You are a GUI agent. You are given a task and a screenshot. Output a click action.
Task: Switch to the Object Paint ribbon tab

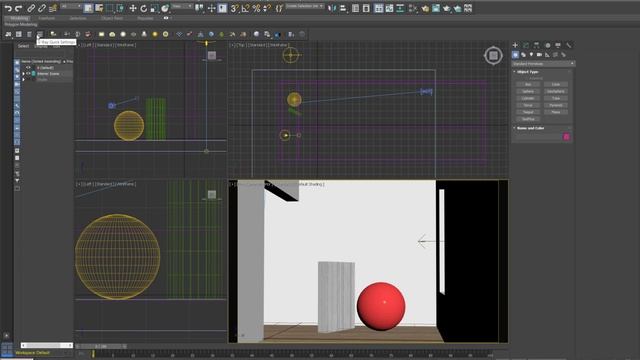(x=112, y=18)
